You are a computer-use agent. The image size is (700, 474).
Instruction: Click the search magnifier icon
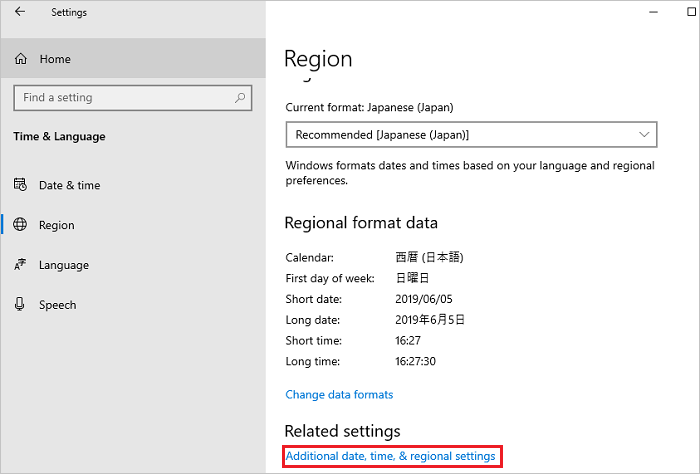(240, 97)
